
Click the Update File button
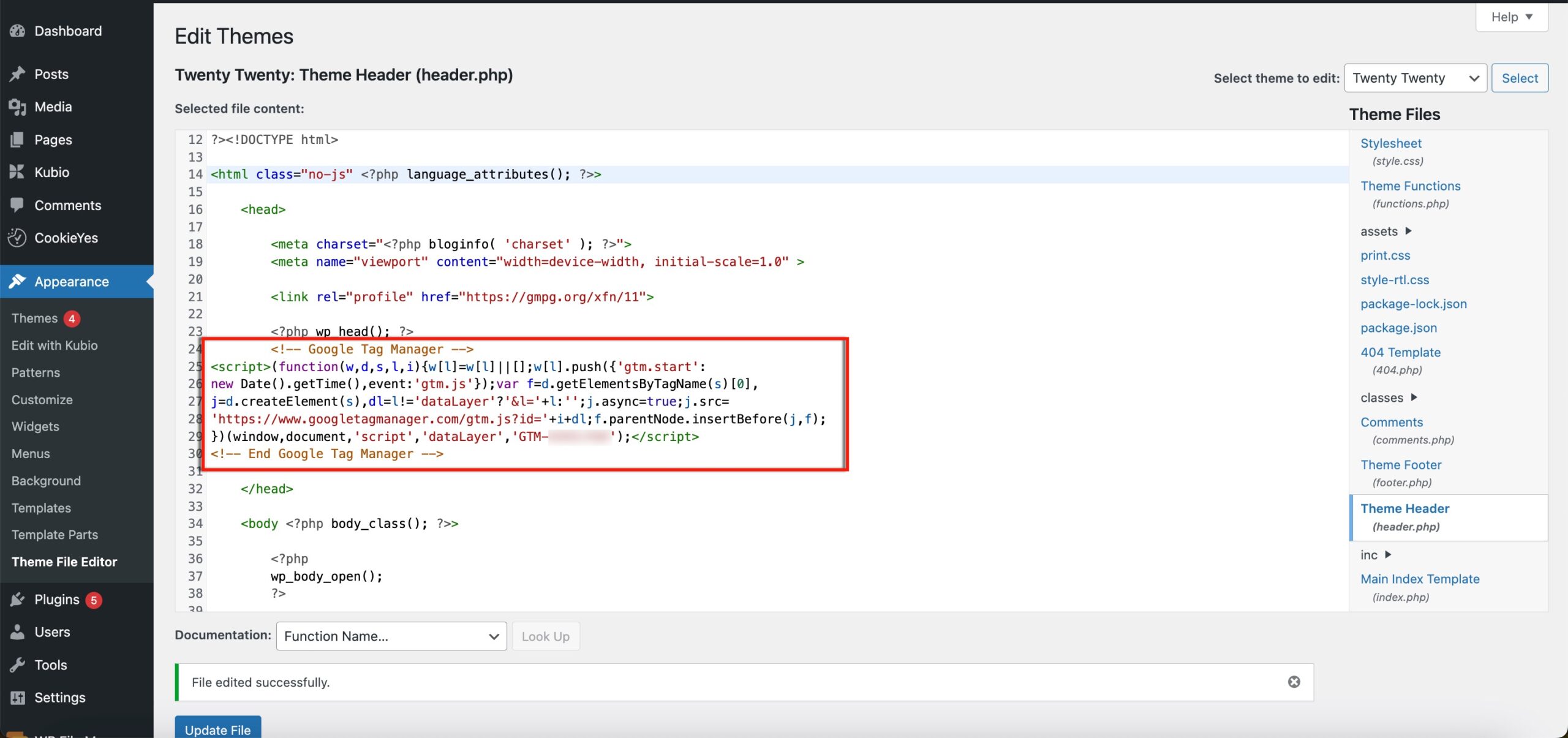pyautogui.click(x=217, y=730)
